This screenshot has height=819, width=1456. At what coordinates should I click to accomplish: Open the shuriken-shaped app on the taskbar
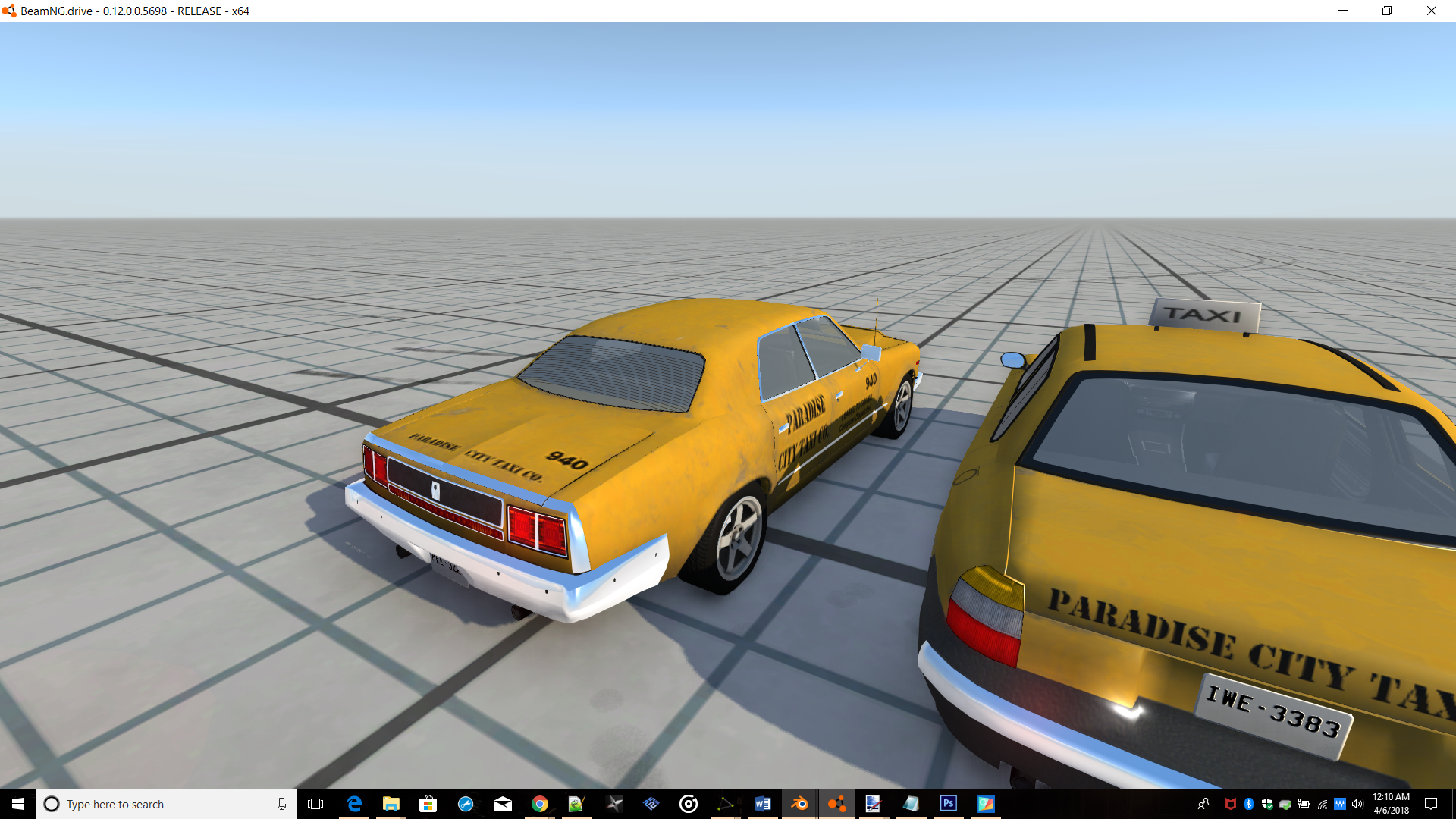(614, 804)
